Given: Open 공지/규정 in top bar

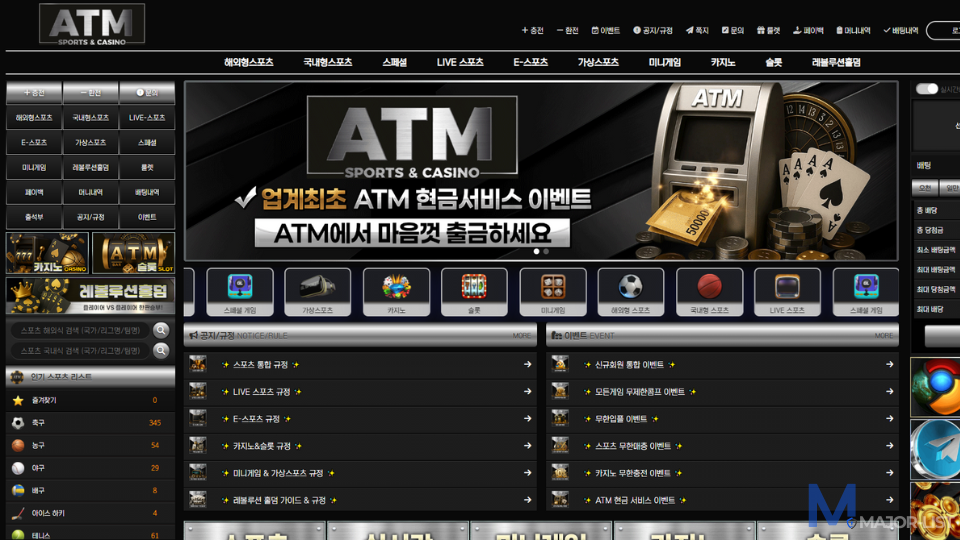Looking at the screenshot, I should (653, 30).
